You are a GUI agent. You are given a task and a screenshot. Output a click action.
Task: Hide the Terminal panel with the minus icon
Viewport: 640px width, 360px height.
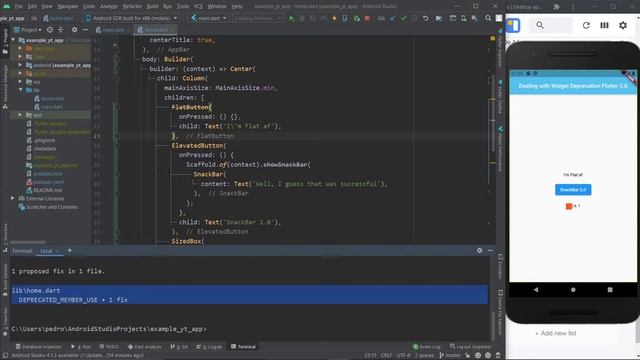(x=490, y=251)
